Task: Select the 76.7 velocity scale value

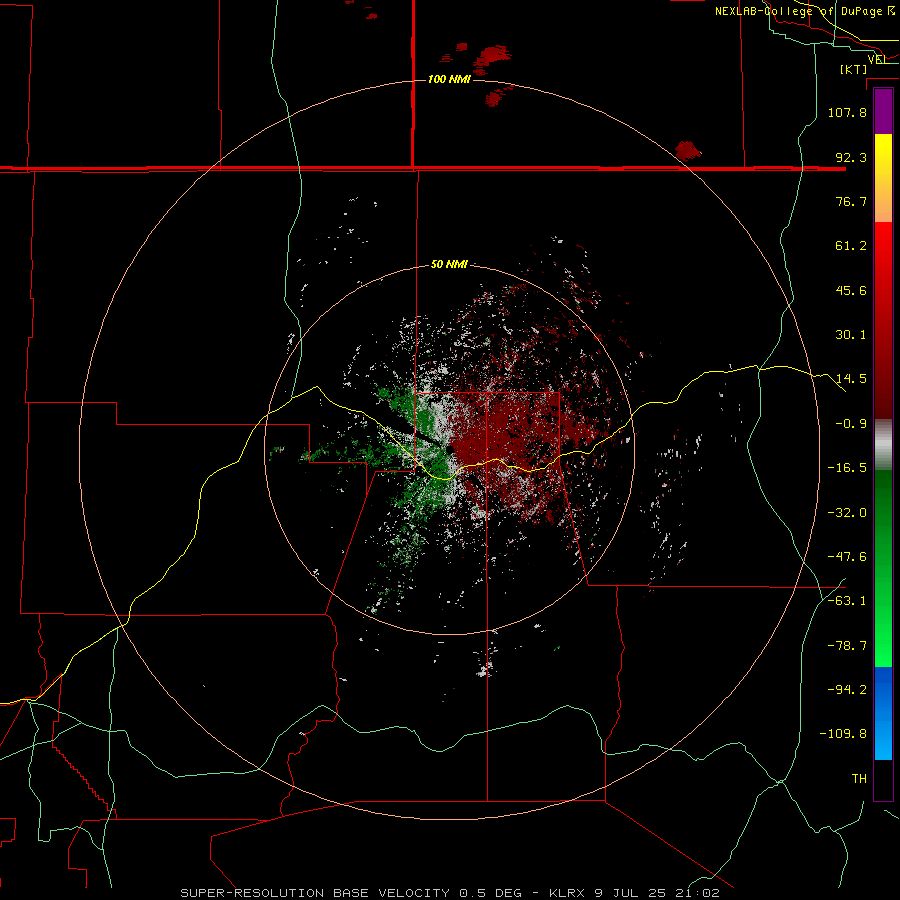Action: [x=851, y=201]
